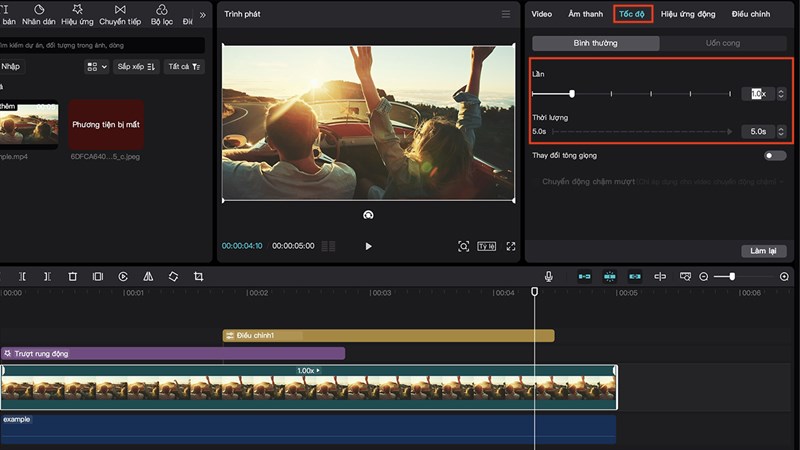Open the Sắp xếp sort dropdown
Screen dimensions: 800x450
[x=136, y=67]
